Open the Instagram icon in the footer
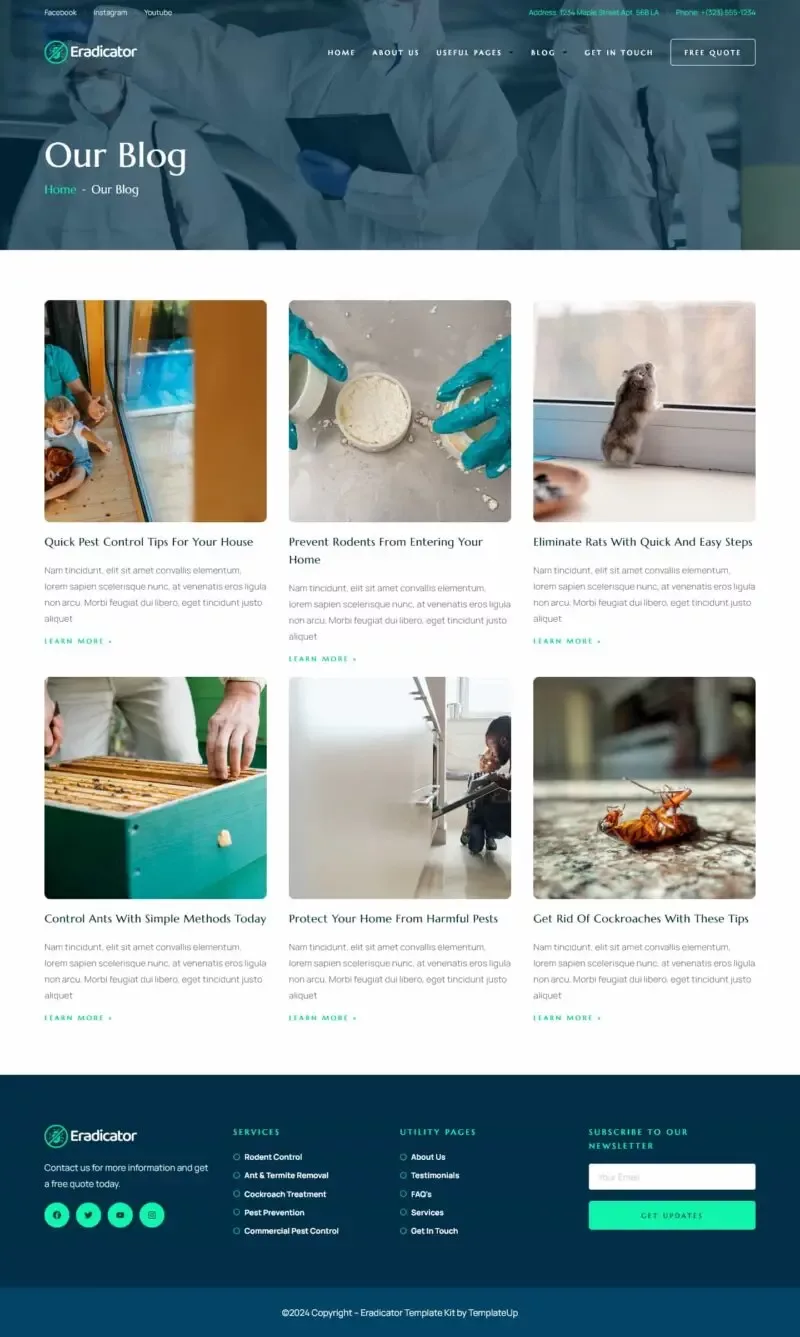Image resolution: width=800 pixels, height=1337 pixels. [x=152, y=1215]
